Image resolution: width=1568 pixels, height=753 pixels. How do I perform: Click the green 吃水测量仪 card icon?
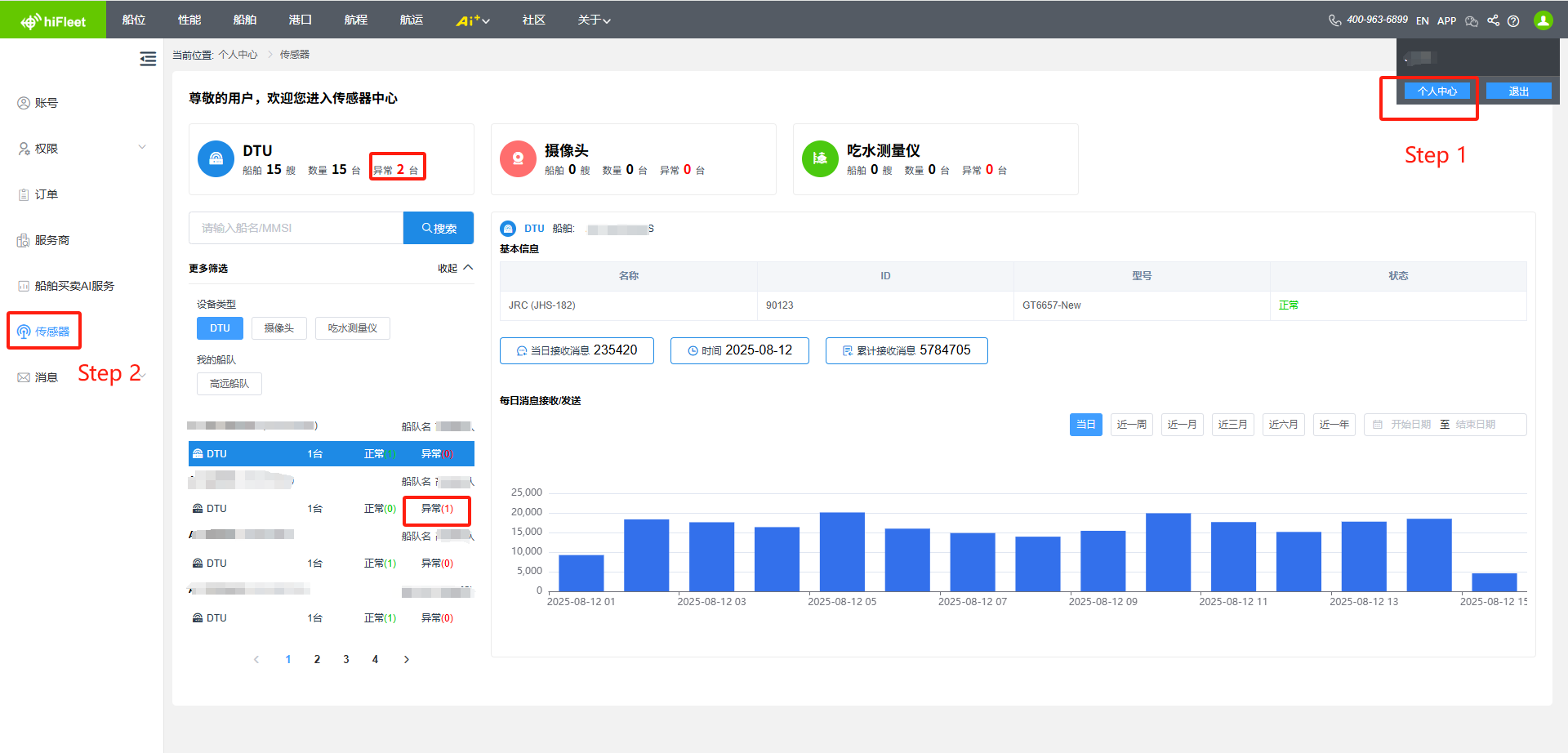coord(820,158)
